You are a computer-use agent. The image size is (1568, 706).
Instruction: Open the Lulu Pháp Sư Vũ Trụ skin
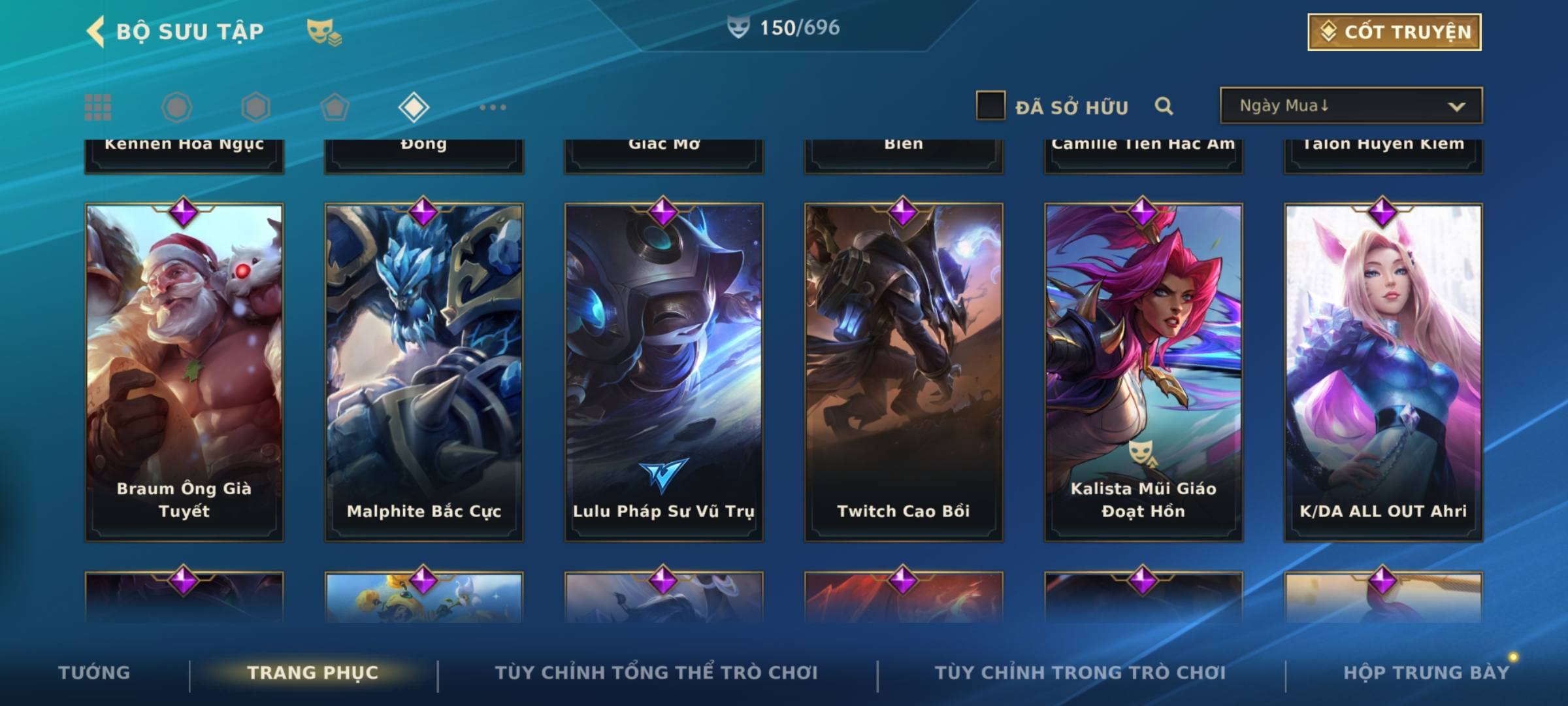click(664, 372)
